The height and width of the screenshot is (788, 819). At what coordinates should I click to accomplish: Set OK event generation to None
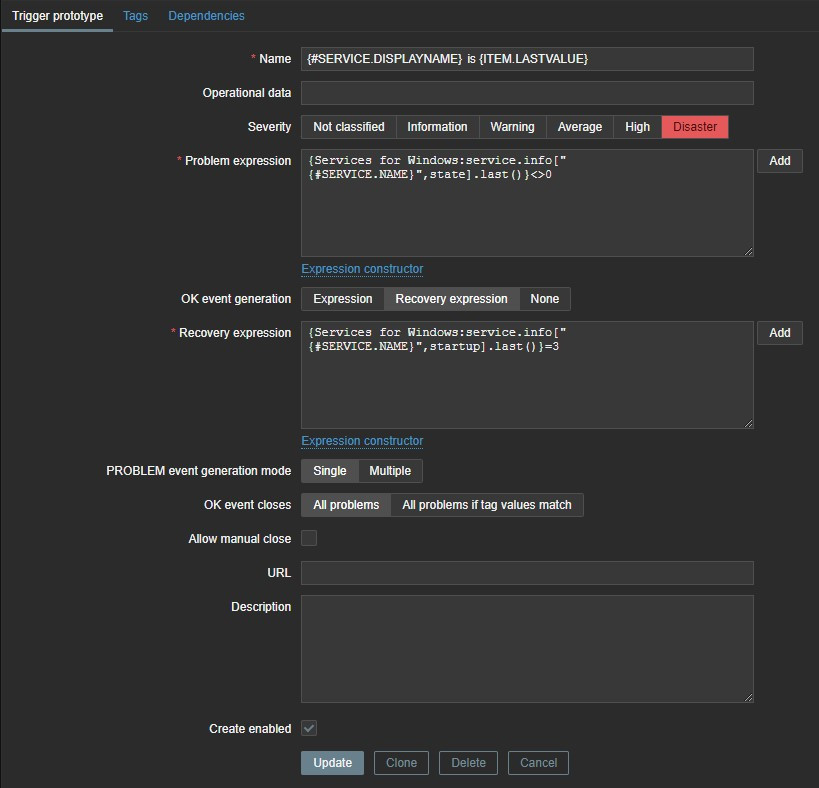544,299
